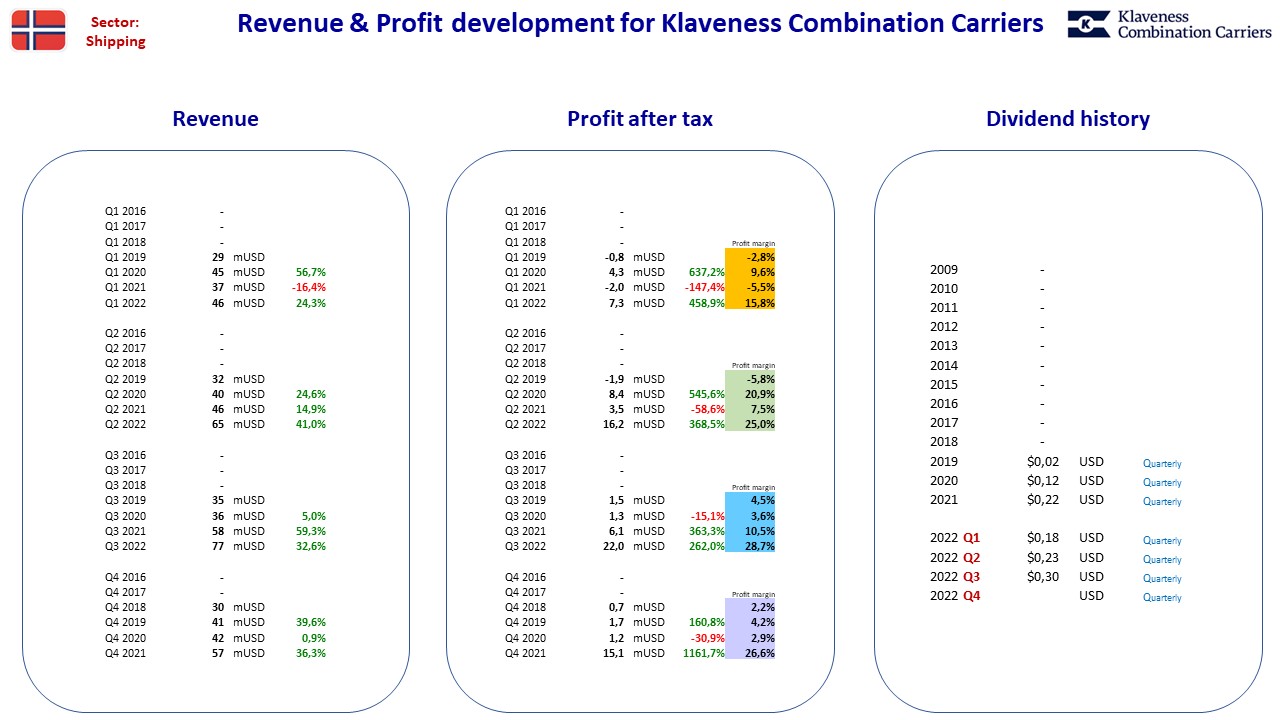Click the lavender Q4 2021 26,6% margin cell
The image size is (1280, 720).
[750, 653]
